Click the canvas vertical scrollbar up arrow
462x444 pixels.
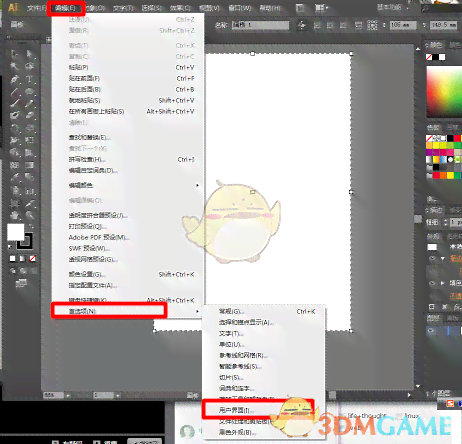(x=418, y=49)
